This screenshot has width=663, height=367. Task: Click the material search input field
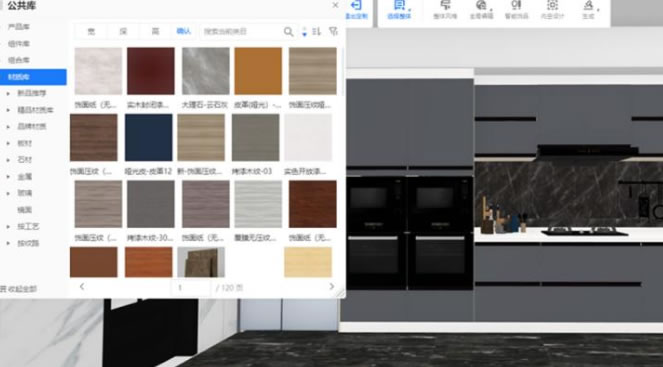(x=242, y=32)
